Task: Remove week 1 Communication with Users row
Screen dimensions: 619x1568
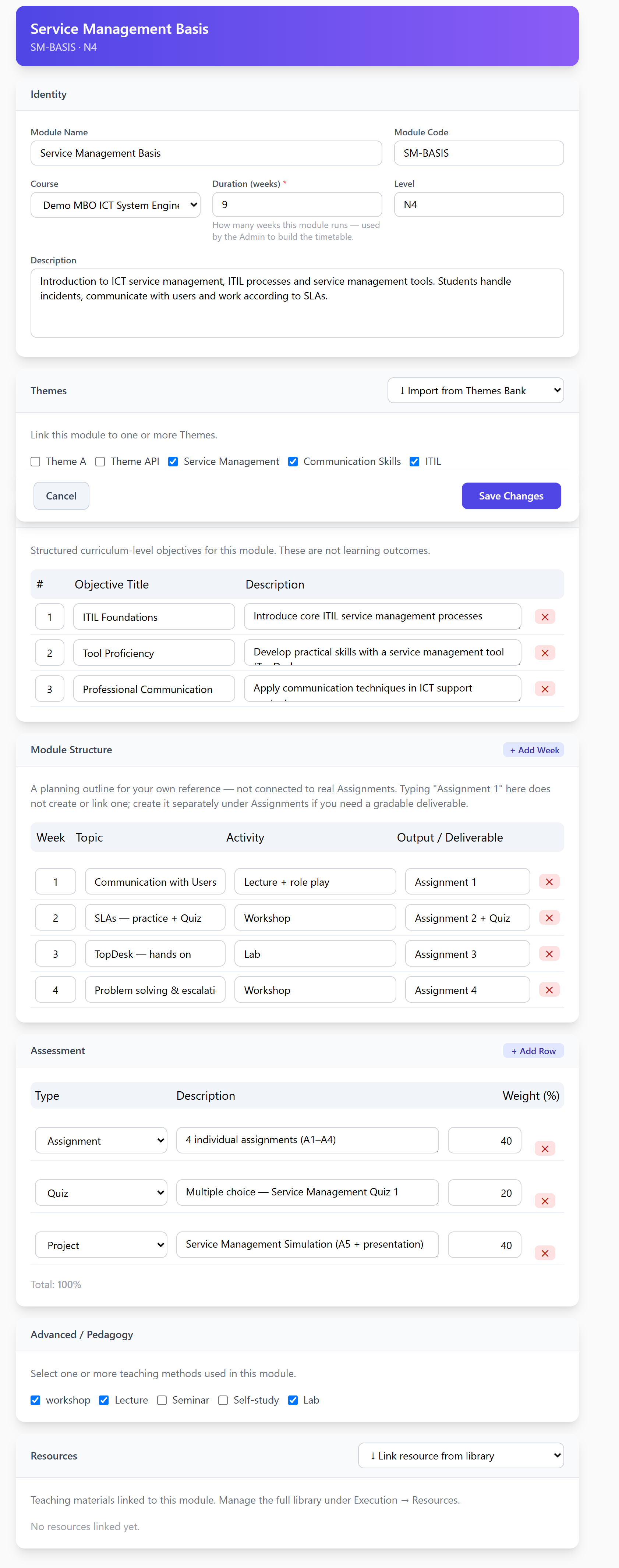Action: [549, 881]
